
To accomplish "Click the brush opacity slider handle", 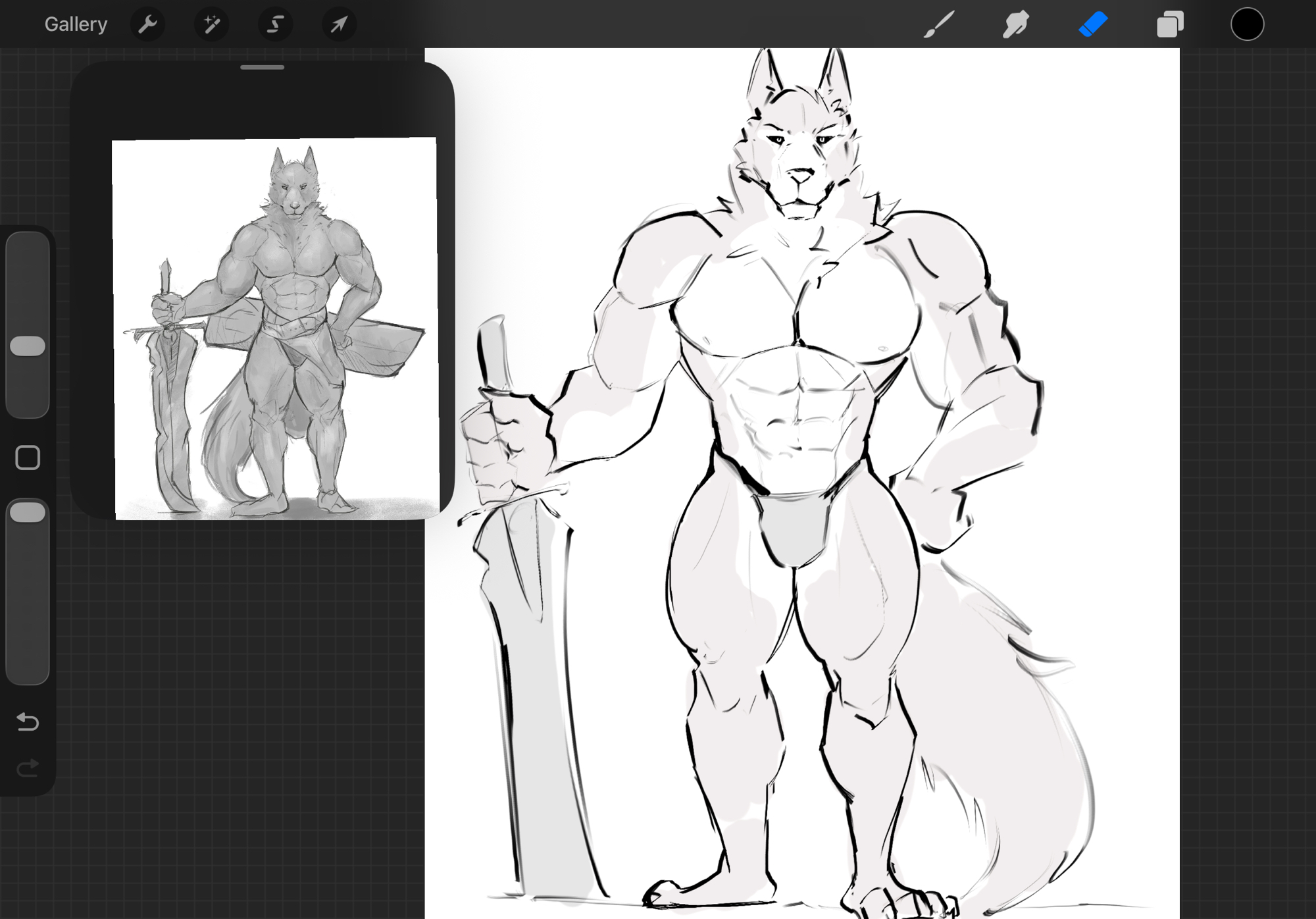I will [28, 513].
